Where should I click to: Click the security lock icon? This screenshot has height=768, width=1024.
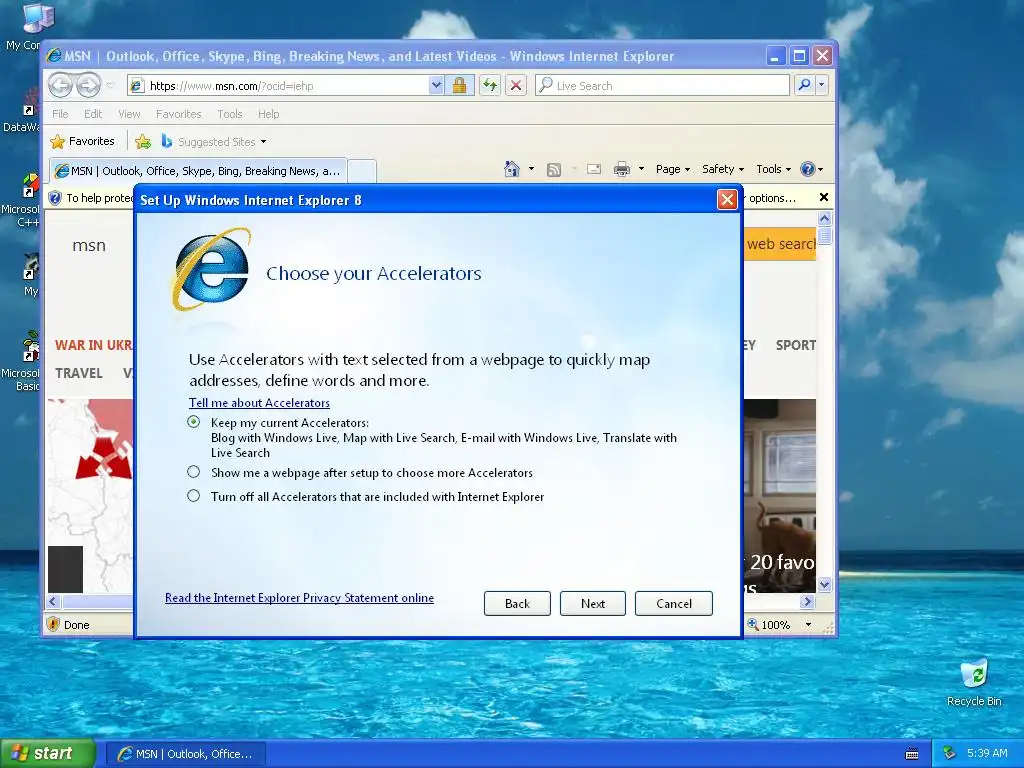[x=459, y=86]
